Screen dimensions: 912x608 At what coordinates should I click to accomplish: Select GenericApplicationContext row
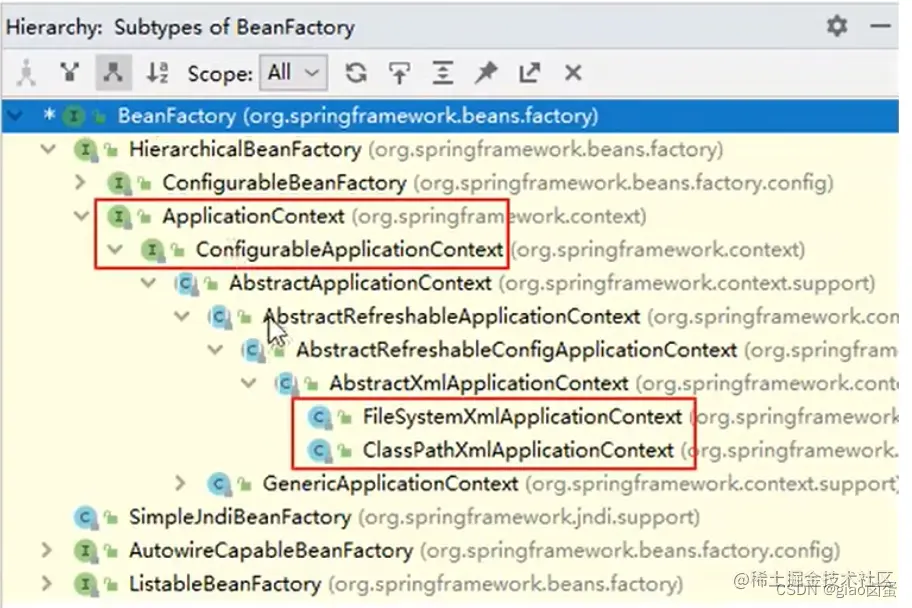pyautogui.click(x=450, y=483)
